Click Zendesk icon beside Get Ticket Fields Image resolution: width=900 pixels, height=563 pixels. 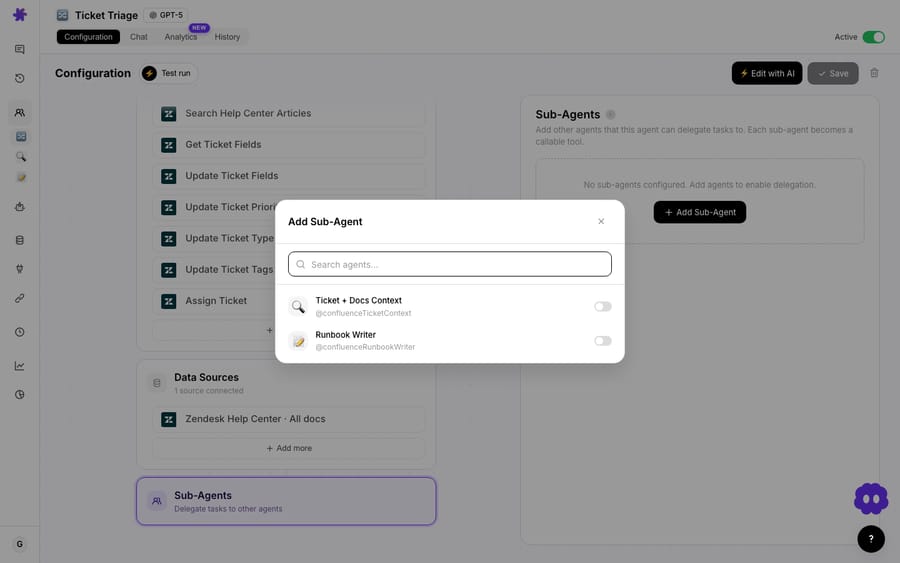[169, 145]
